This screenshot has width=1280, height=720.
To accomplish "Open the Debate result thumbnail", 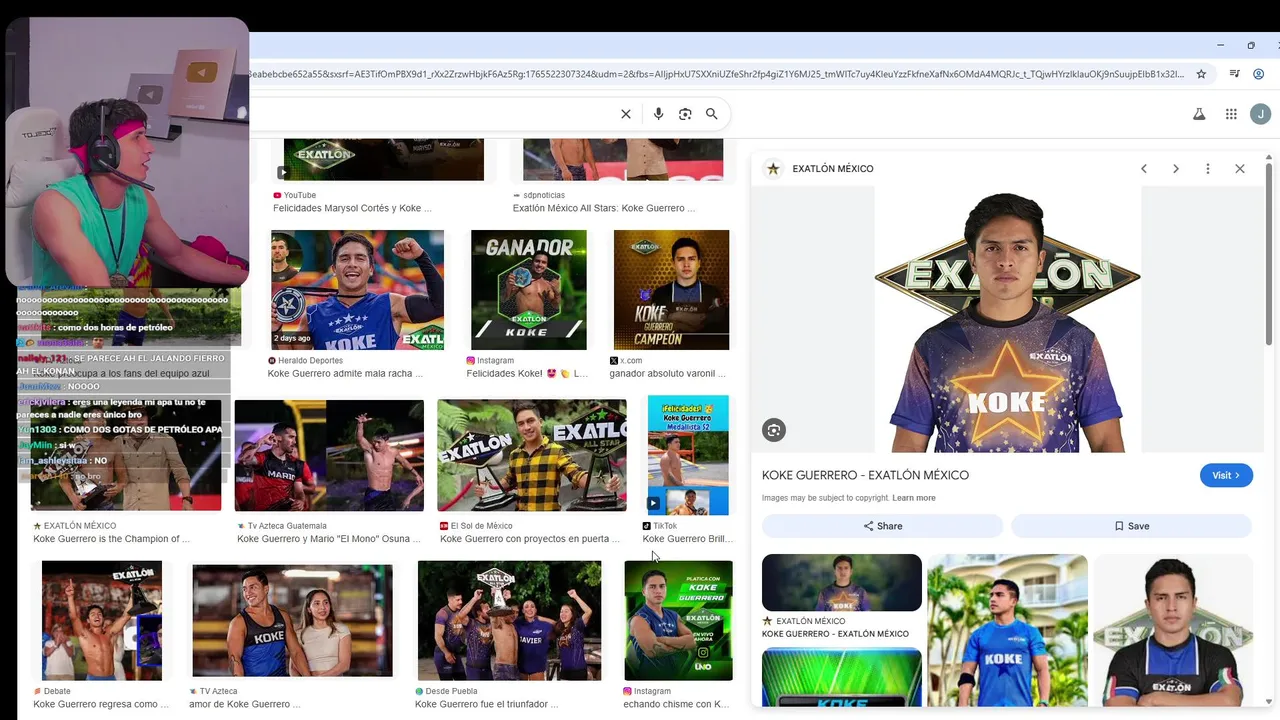I will pos(102,620).
